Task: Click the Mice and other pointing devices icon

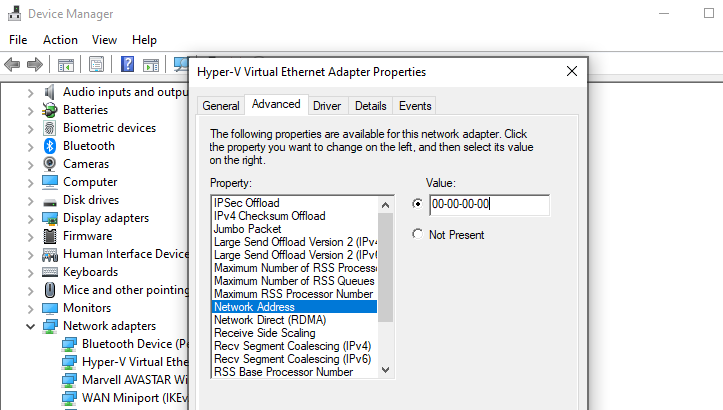Action: pyautogui.click(x=50, y=290)
